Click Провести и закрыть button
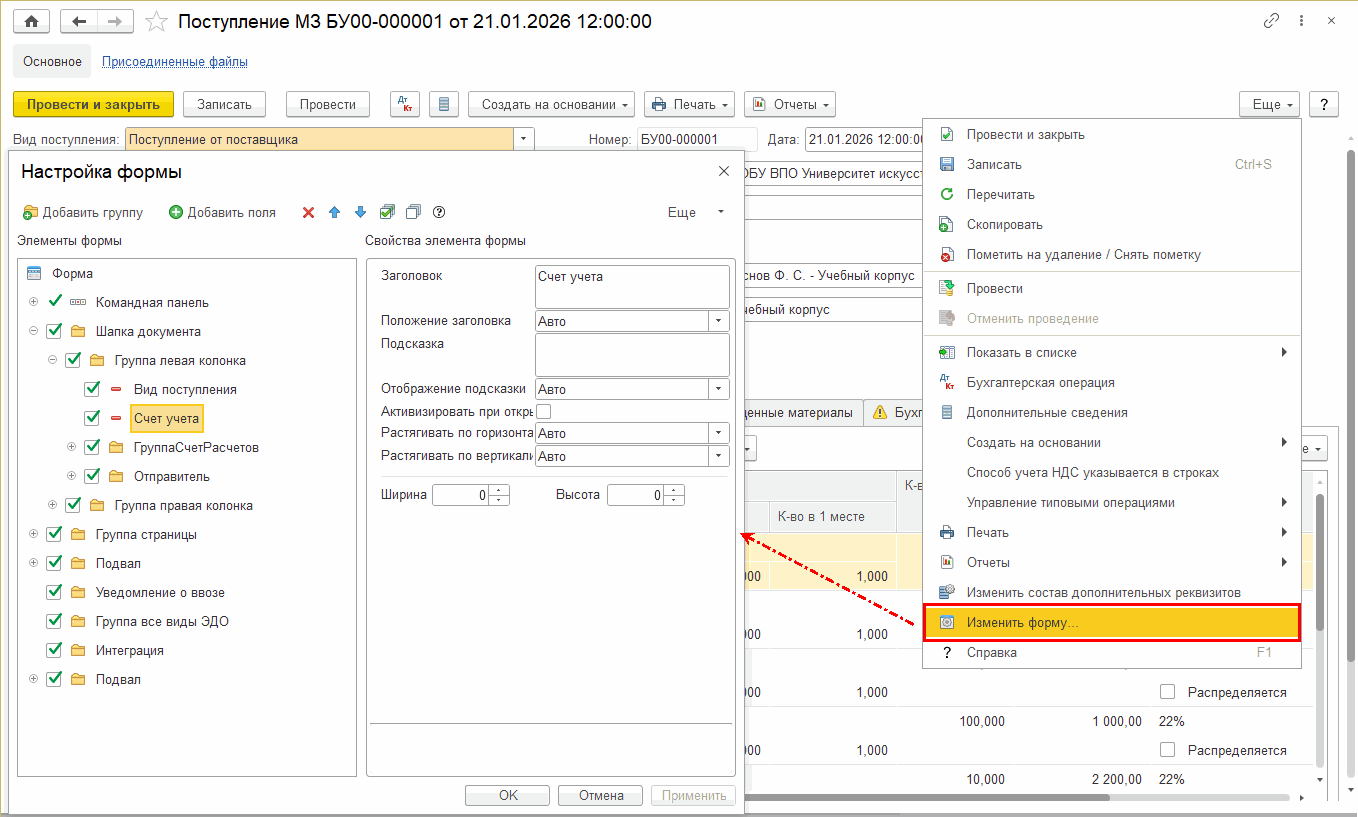Image resolution: width=1358 pixels, height=817 pixels. (93, 104)
